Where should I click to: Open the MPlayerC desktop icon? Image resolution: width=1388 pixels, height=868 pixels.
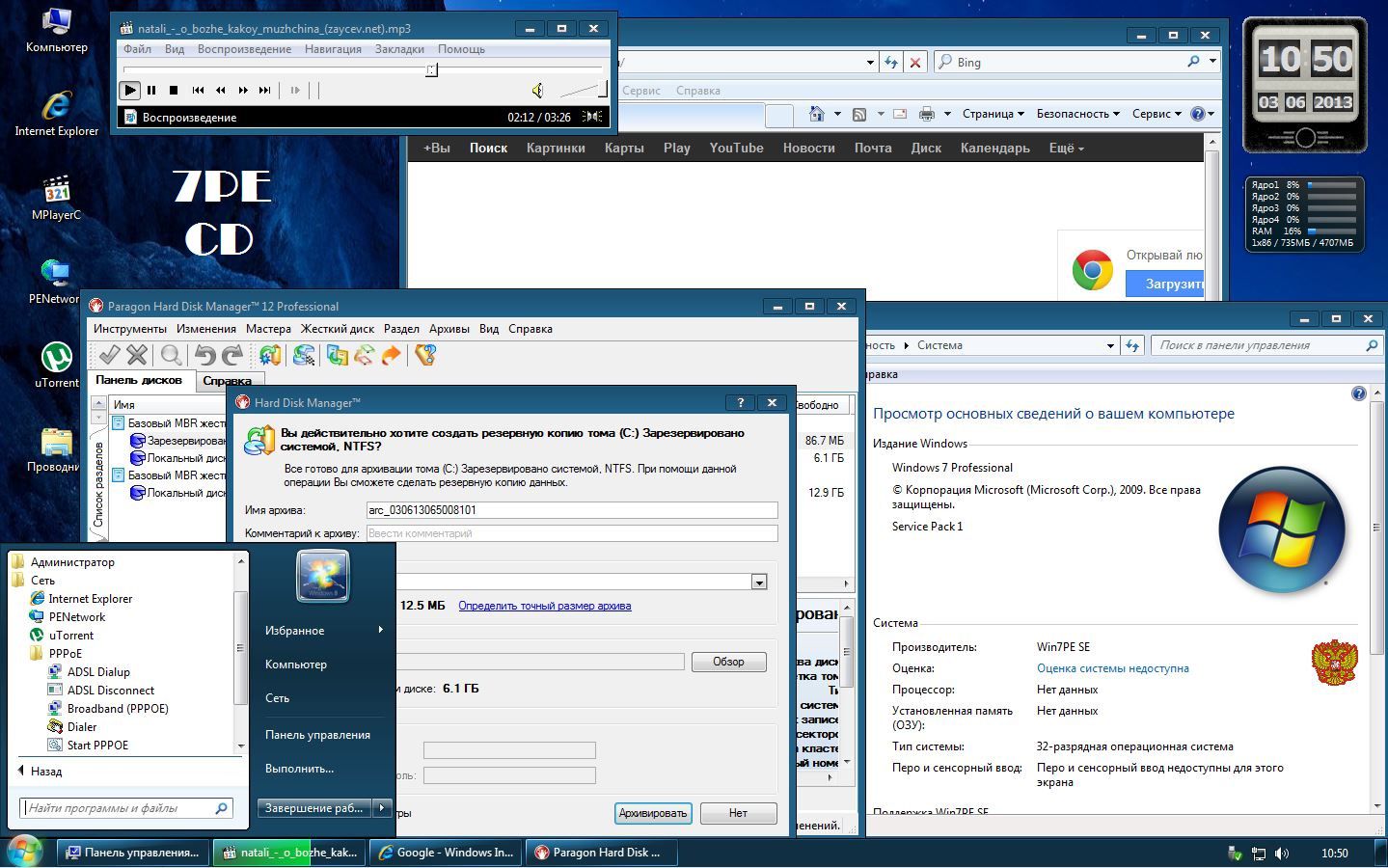(56, 197)
